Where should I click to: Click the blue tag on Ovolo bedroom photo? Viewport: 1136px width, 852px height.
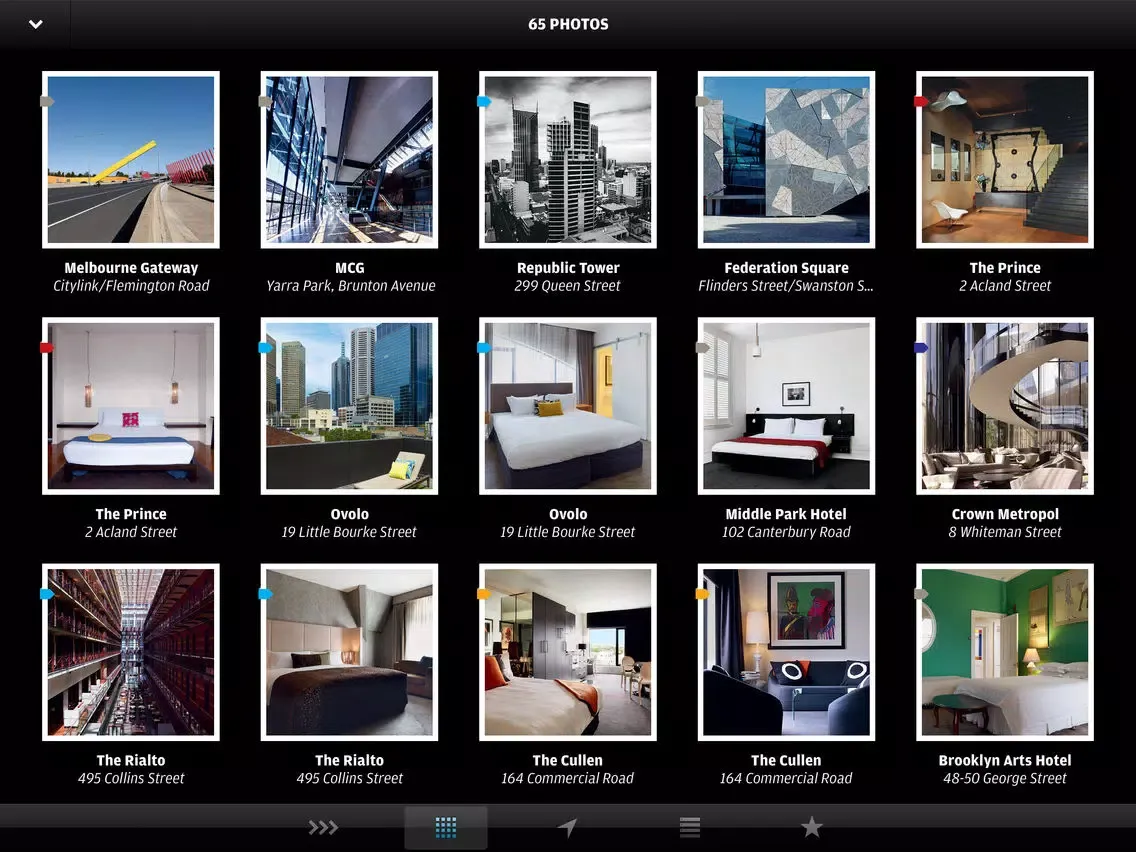coord(484,348)
